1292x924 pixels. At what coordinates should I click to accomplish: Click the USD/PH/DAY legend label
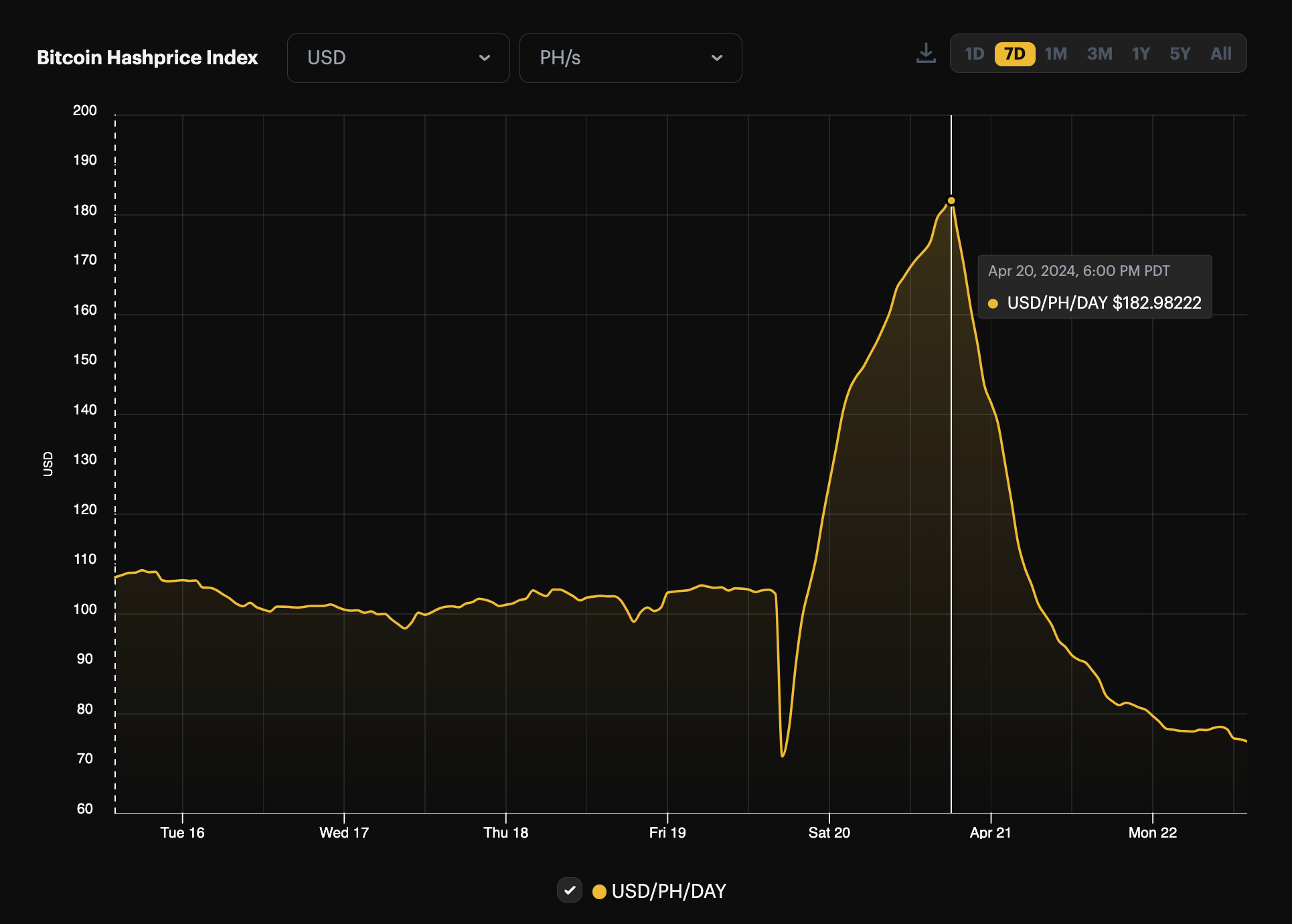tap(668, 891)
